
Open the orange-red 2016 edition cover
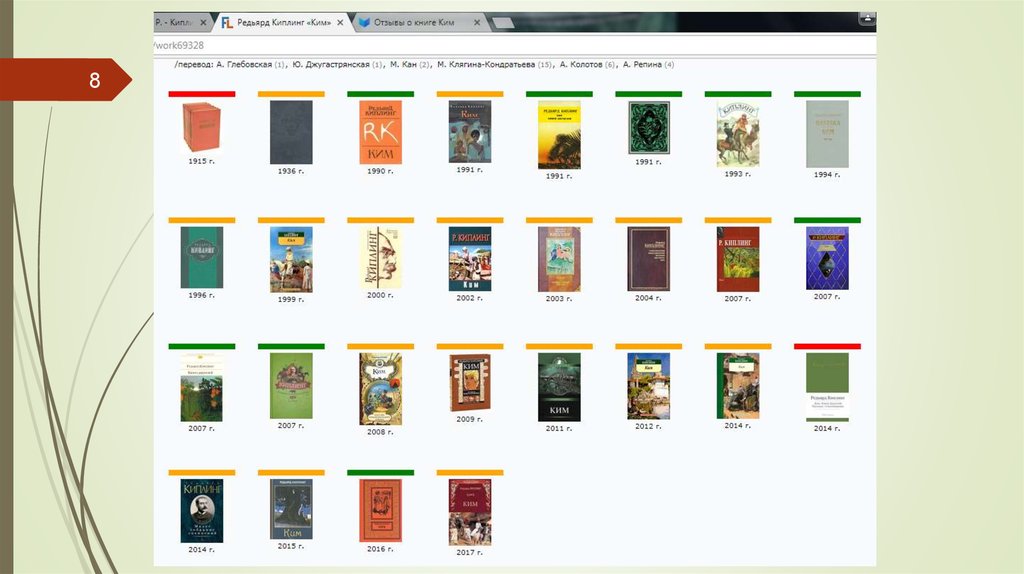click(381, 510)
